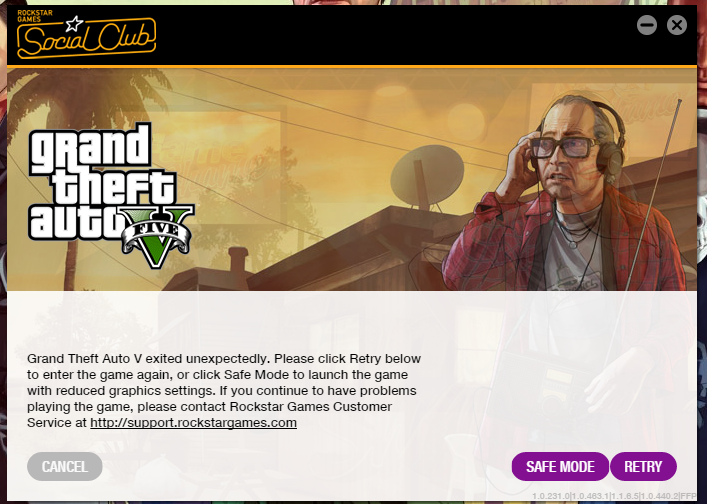Minimize the Social Club launcher window
Image resolution: width=707 pixels, height=504 pixels.
coord(647,25)
